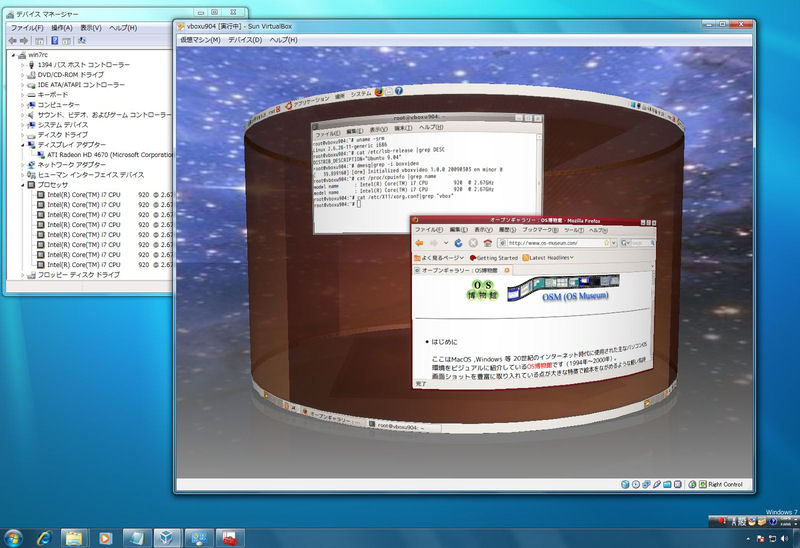
Task: Click shared folders icon in VirtualBox status bar
Action: 667,484
